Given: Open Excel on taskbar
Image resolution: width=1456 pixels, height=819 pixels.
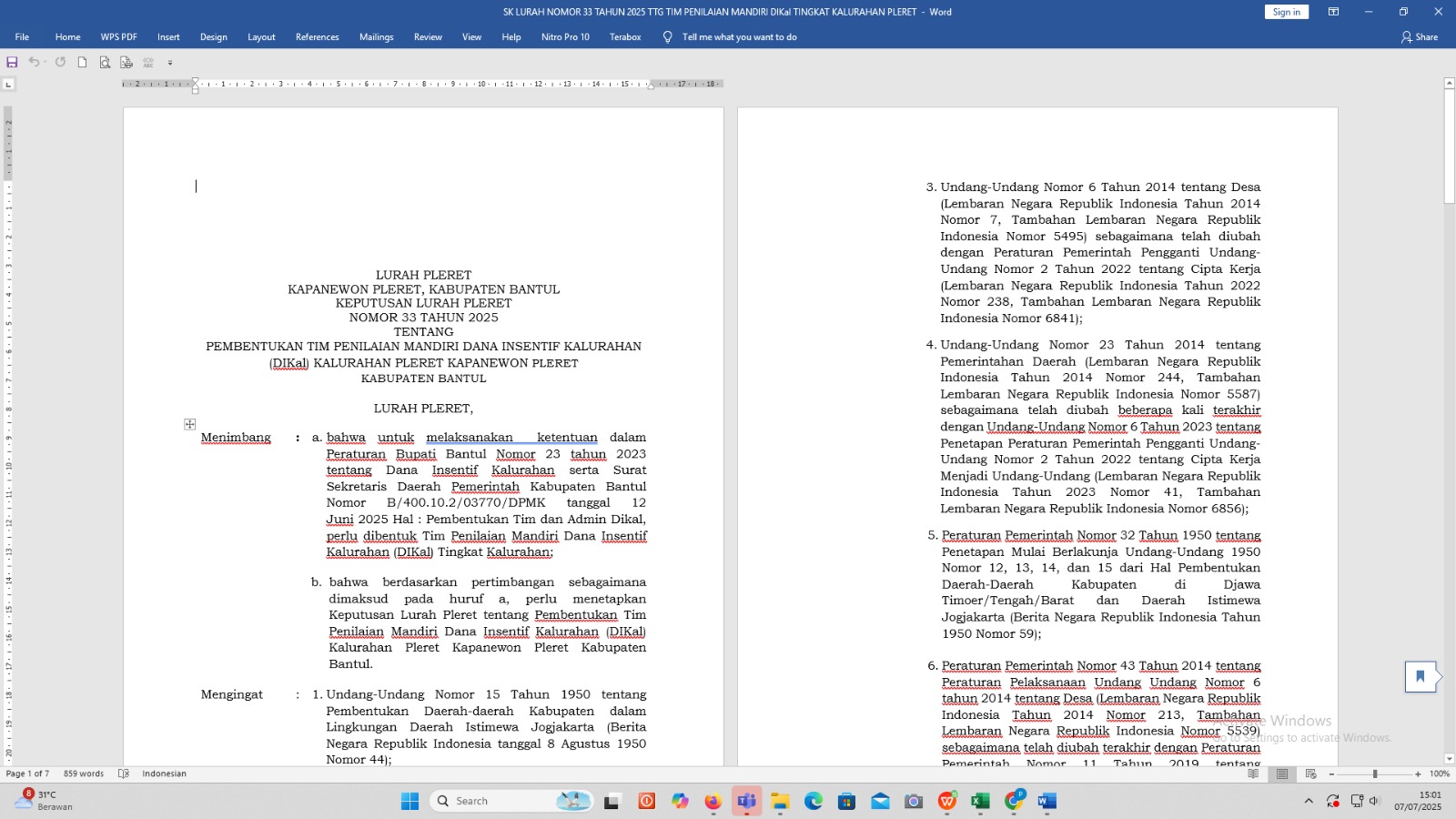Looking at the screenshot, I should [x=980, y=801].
